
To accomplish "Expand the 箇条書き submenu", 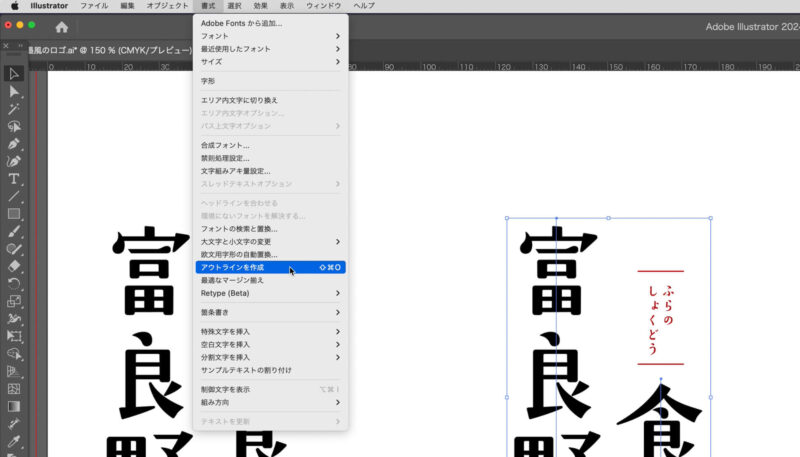I will [270, 312].
